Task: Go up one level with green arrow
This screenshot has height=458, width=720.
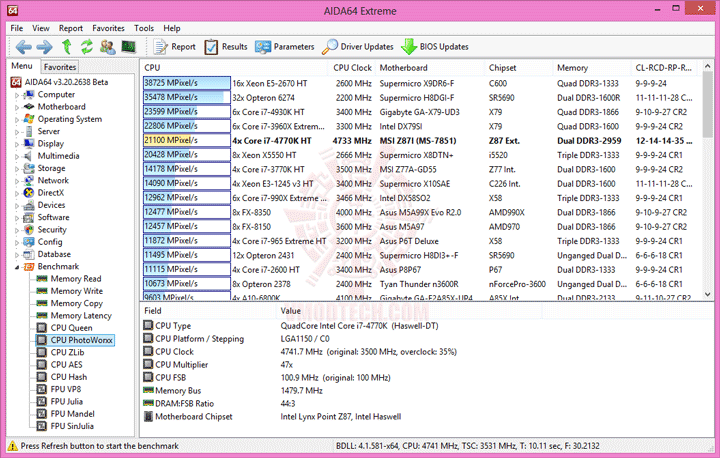Action: [x=67, y=46]
